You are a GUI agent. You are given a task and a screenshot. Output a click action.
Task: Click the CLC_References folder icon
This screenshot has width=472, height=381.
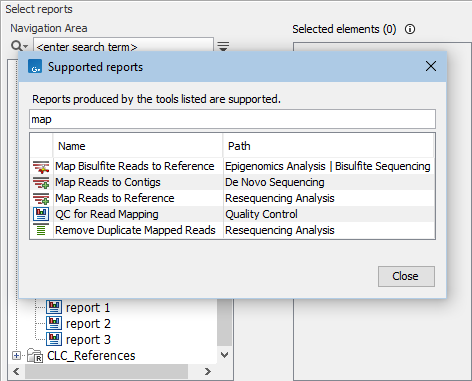35,356
